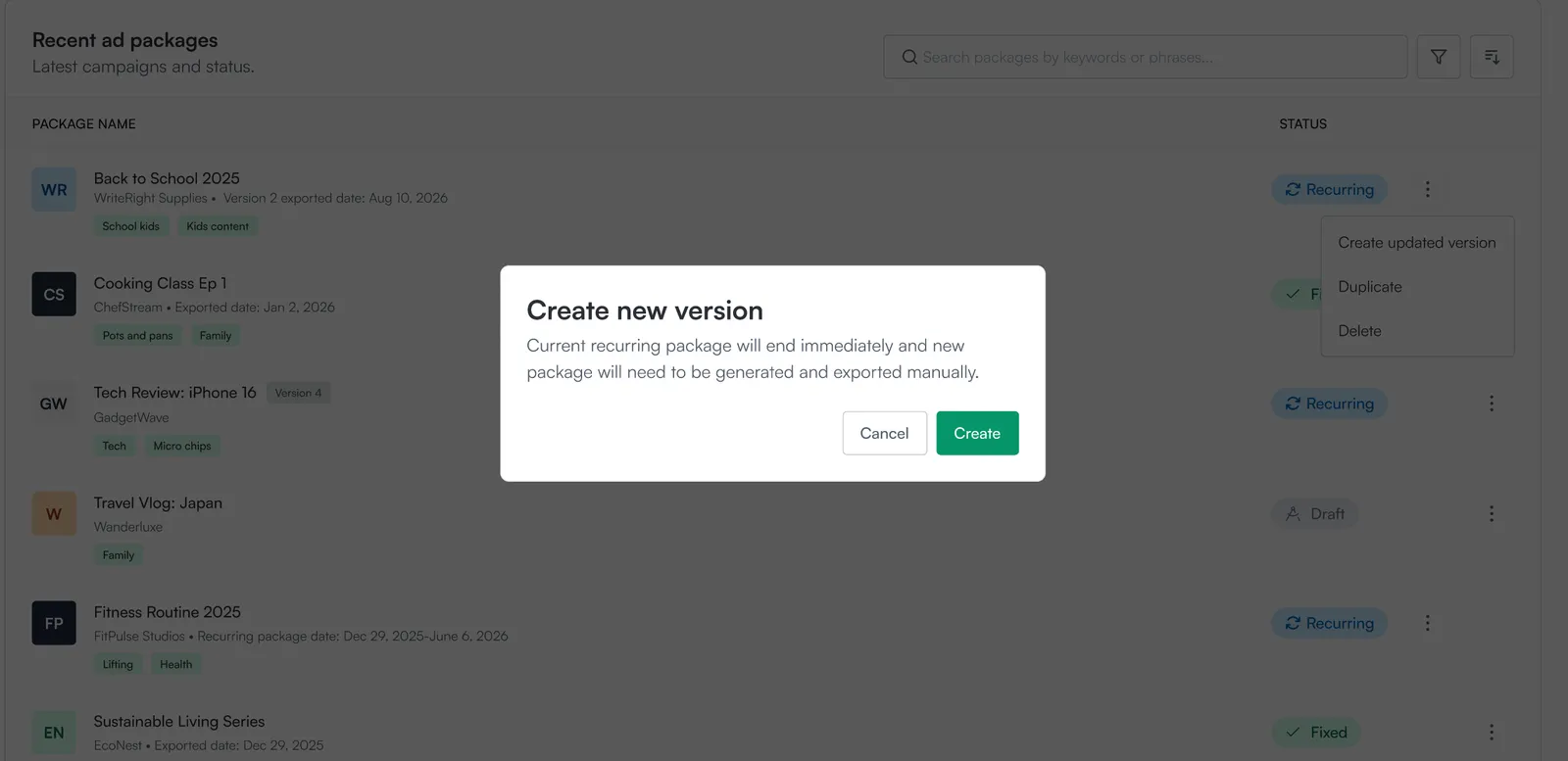
Task: Open the Tech Review: iPhone 16 package title
Action: (x=175, y=393)
